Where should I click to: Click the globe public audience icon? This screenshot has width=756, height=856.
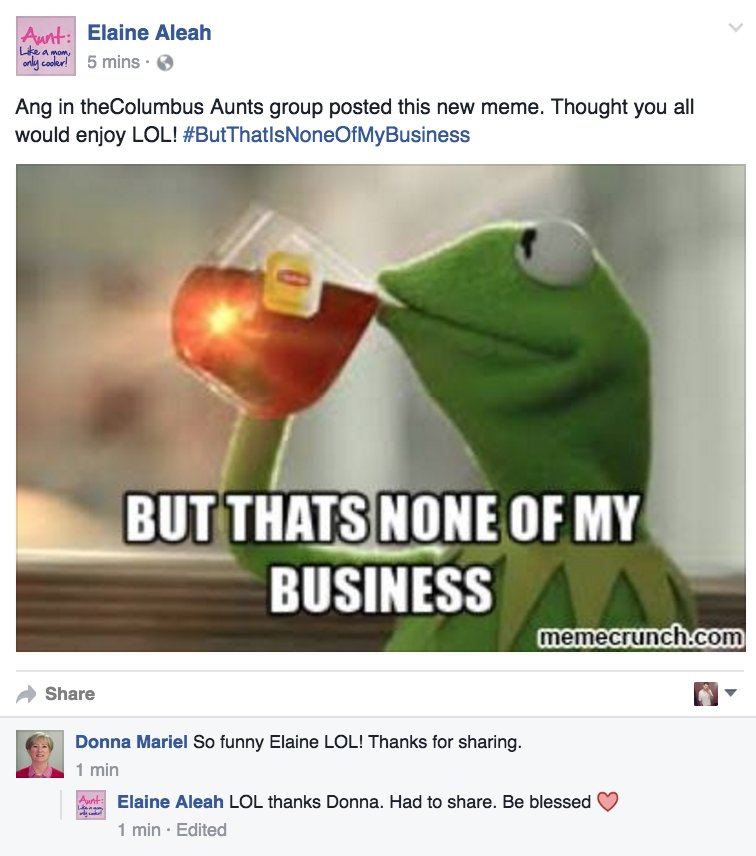tap(165, 63)
